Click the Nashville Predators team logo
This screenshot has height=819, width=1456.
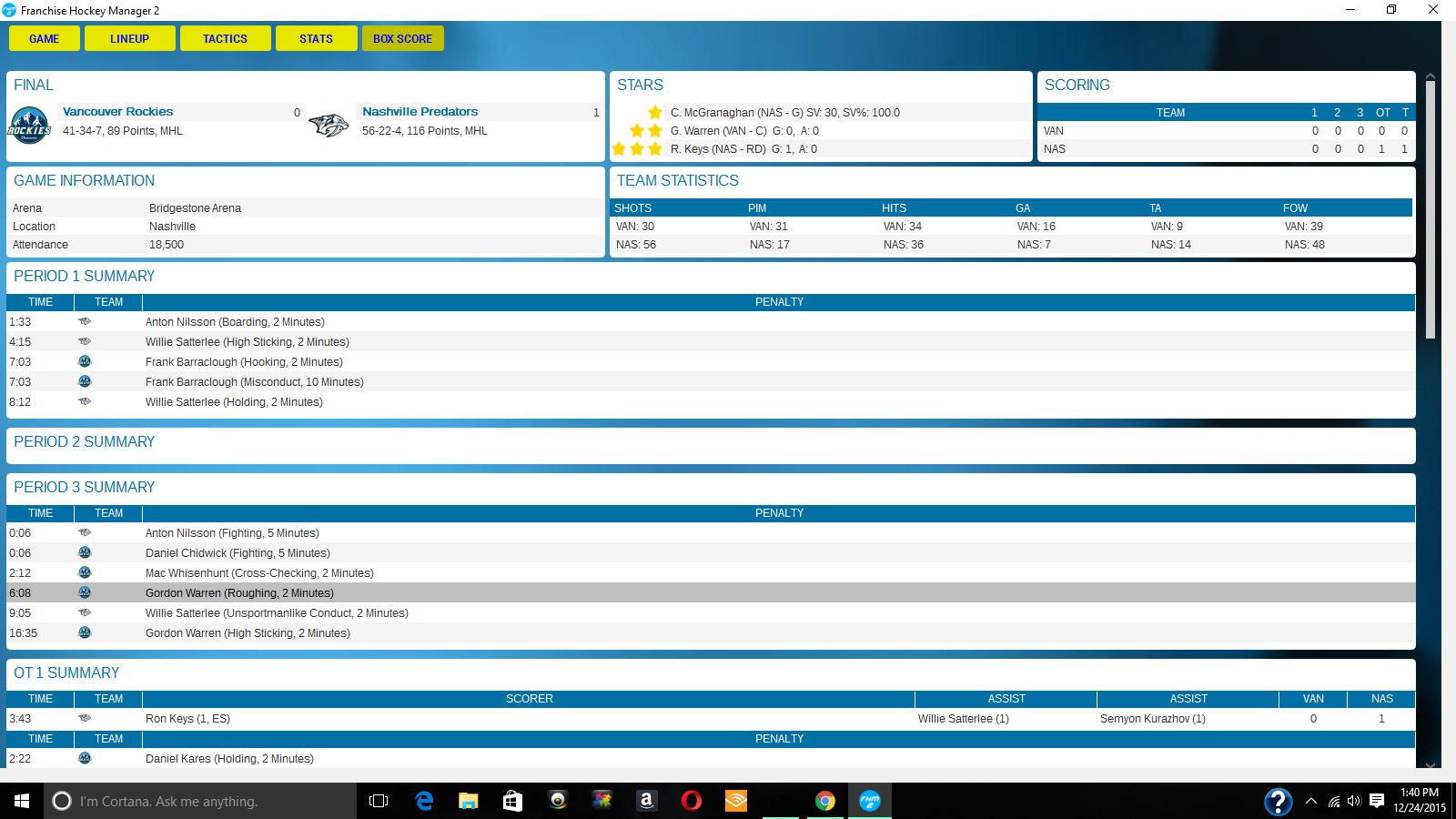click(329, 125)
